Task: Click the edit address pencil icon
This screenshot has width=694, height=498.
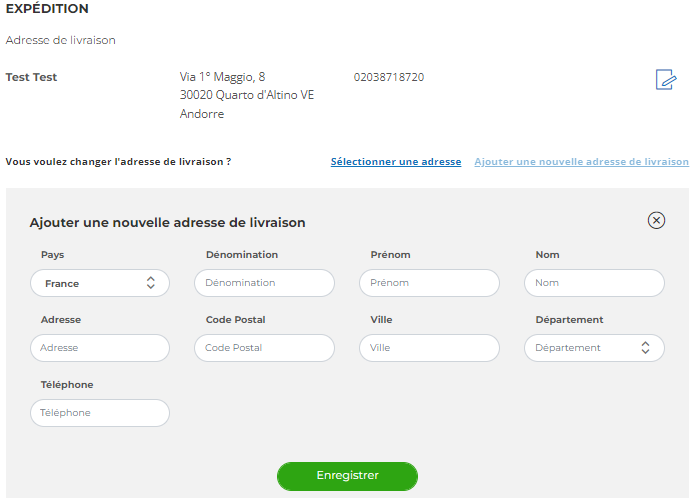Action: (666, 79)
